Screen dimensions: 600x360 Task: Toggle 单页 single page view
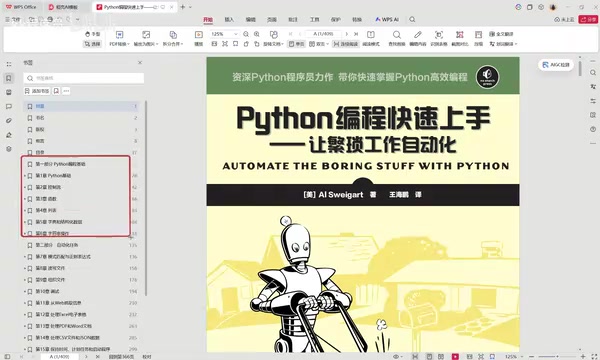coord(297,44)
